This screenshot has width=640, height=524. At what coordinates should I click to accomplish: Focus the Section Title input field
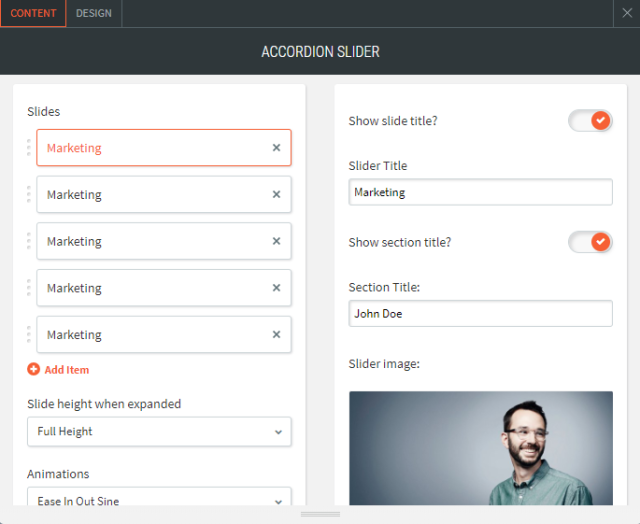click(480, 313)
